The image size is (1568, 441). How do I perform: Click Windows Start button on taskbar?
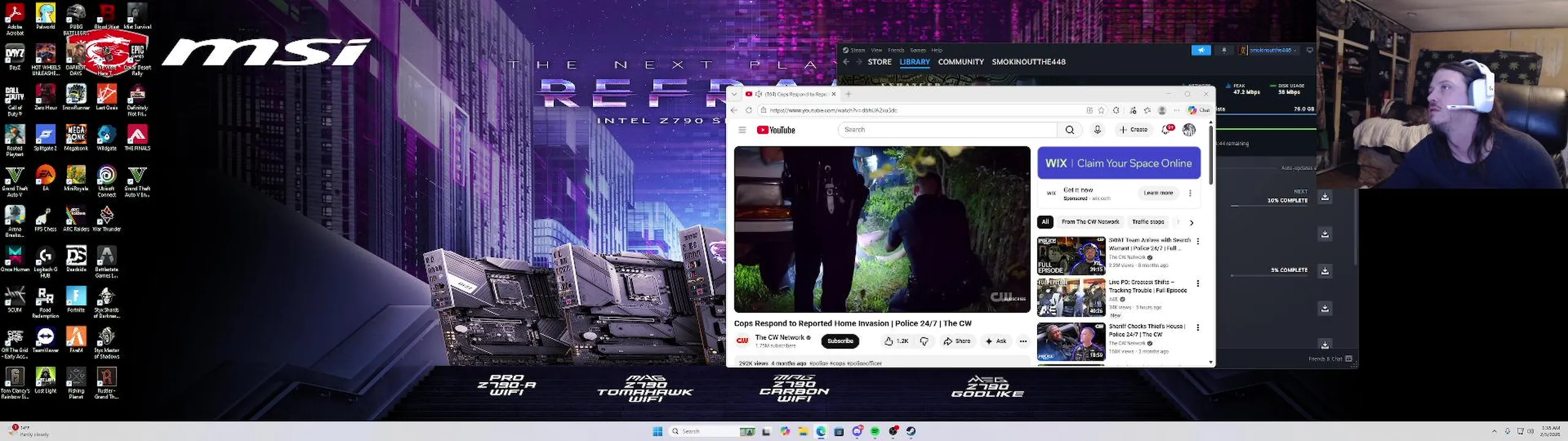coord(658,431)
